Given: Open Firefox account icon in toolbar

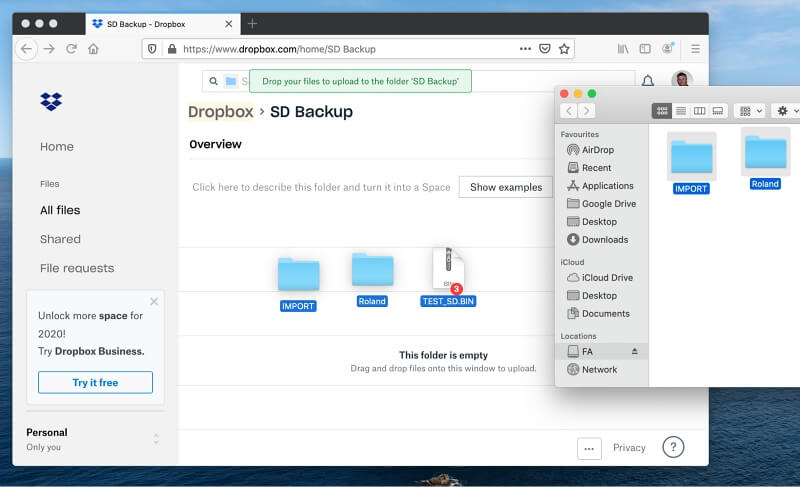Looking at the screenshot, I should pyautogui.click(x=668, y=48).
